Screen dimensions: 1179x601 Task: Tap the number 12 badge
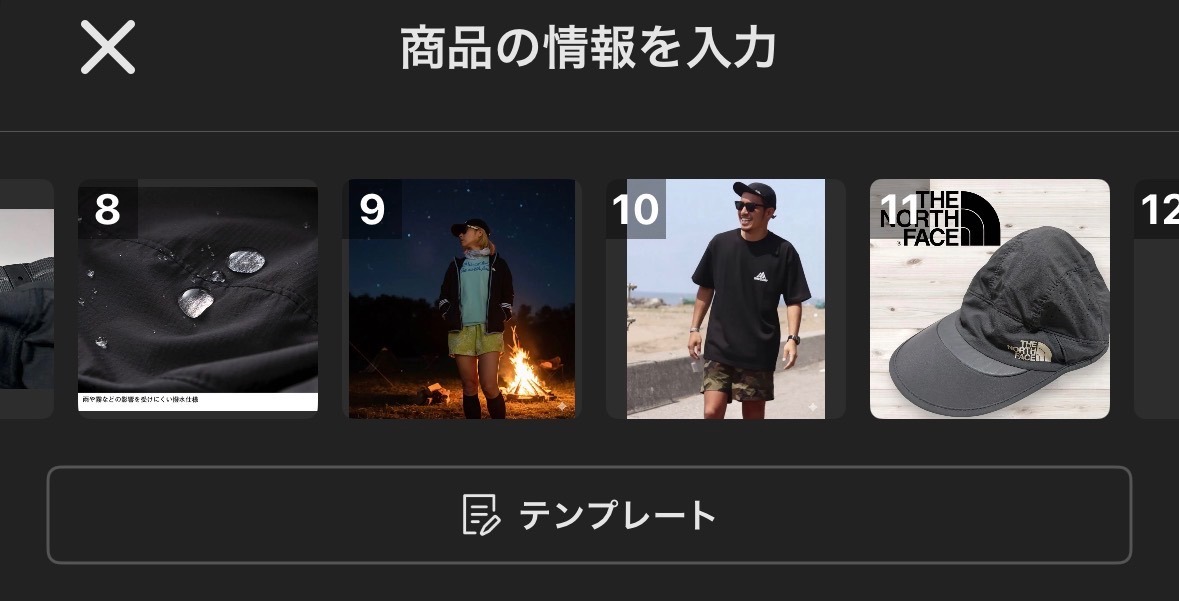(x=1158, y=209)
